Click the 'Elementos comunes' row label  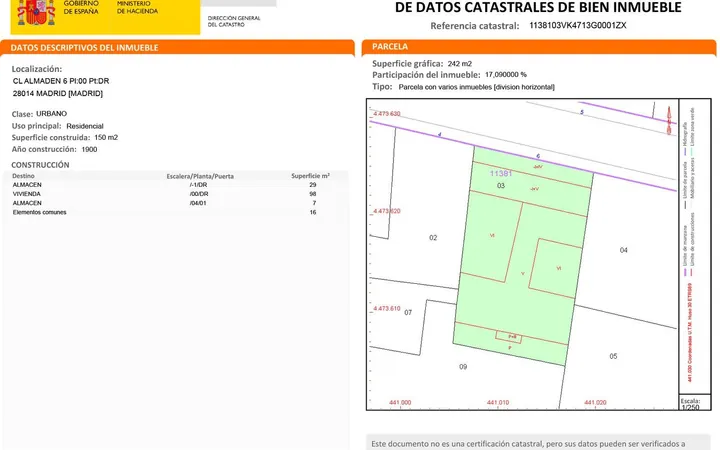[x=39, y=212]
